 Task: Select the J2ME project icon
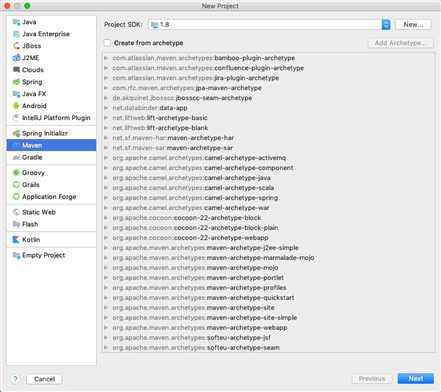tap(16, 58)
